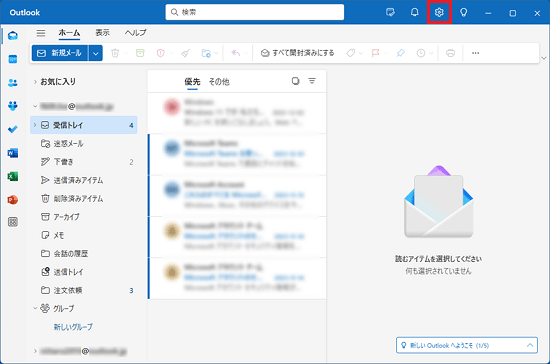The width and height of the screenshot is (550, 364).
Task: Expand the ribbon with the right-edge chevron
Action: 544,58
